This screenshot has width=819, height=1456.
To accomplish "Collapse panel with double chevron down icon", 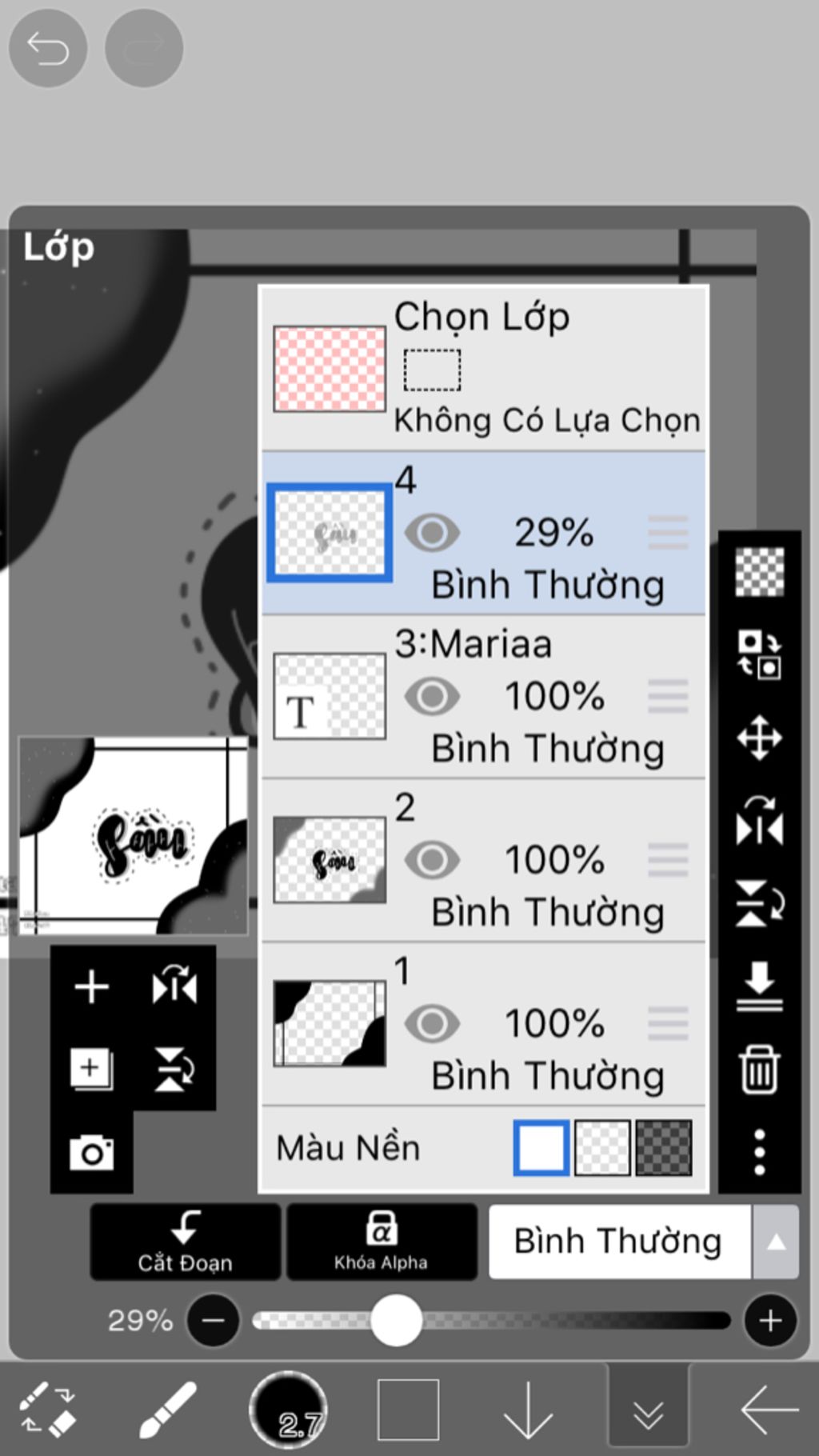I will tap(648, 1410).
